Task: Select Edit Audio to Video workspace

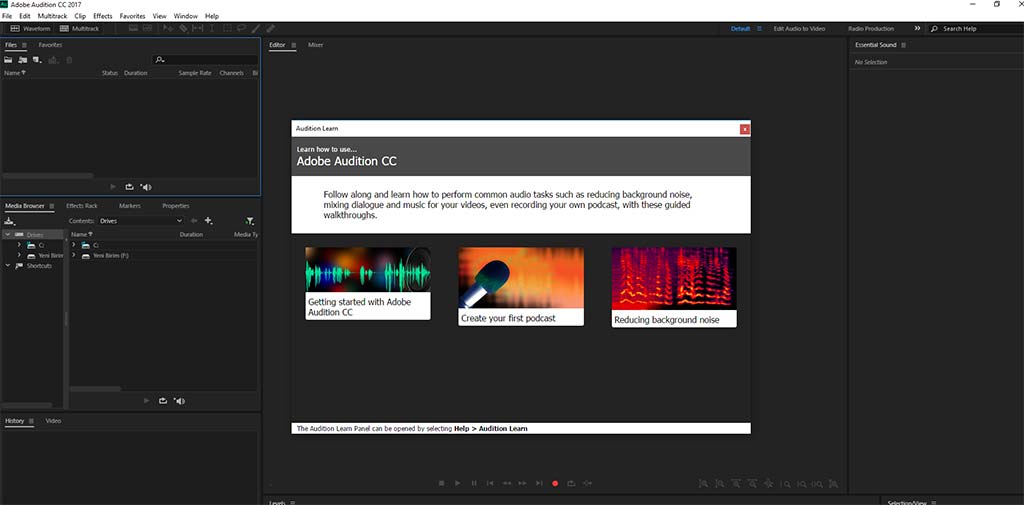Action: pos(799,29)
